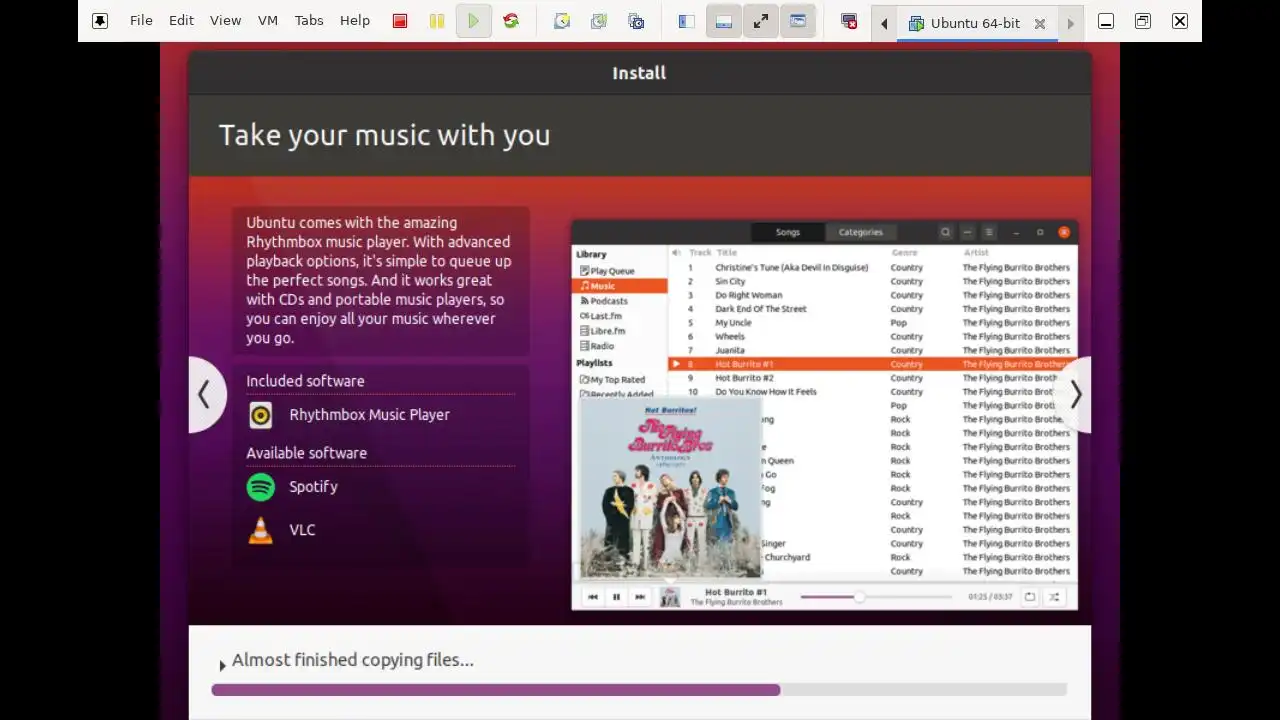Open the Tabs menu
Viewport: 1280px width, 720px height.
(x=309, y=21)
